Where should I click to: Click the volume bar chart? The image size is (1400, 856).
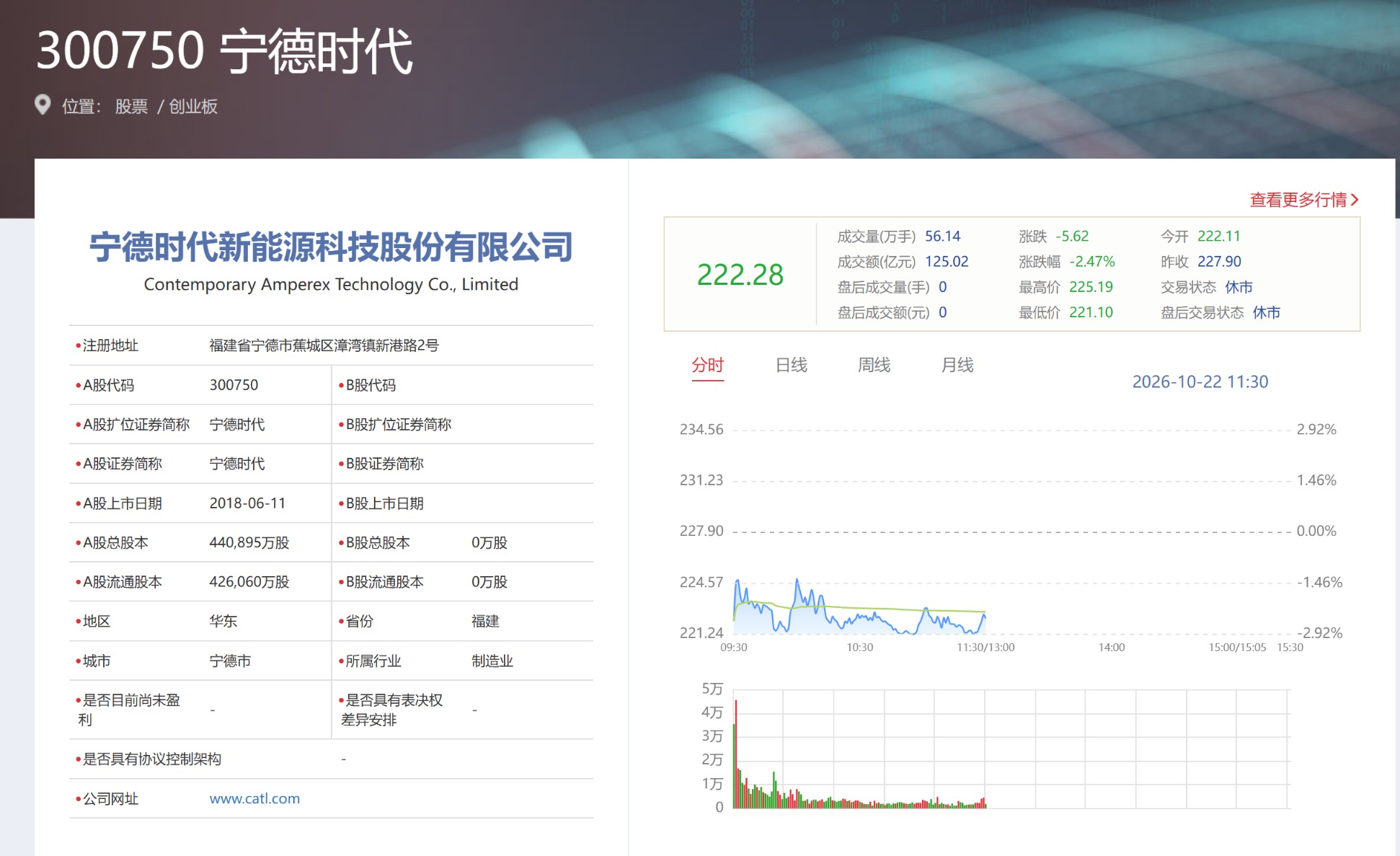coord(1011,749)
